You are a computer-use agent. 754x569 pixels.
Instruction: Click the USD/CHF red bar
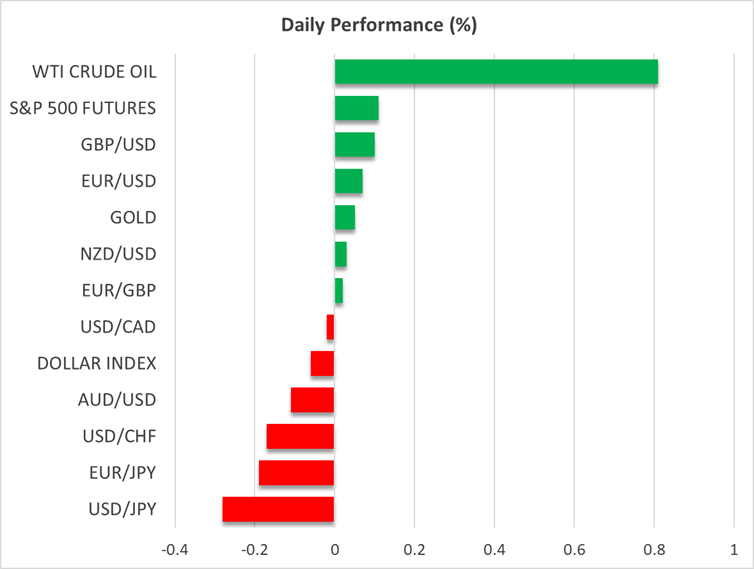300,437
